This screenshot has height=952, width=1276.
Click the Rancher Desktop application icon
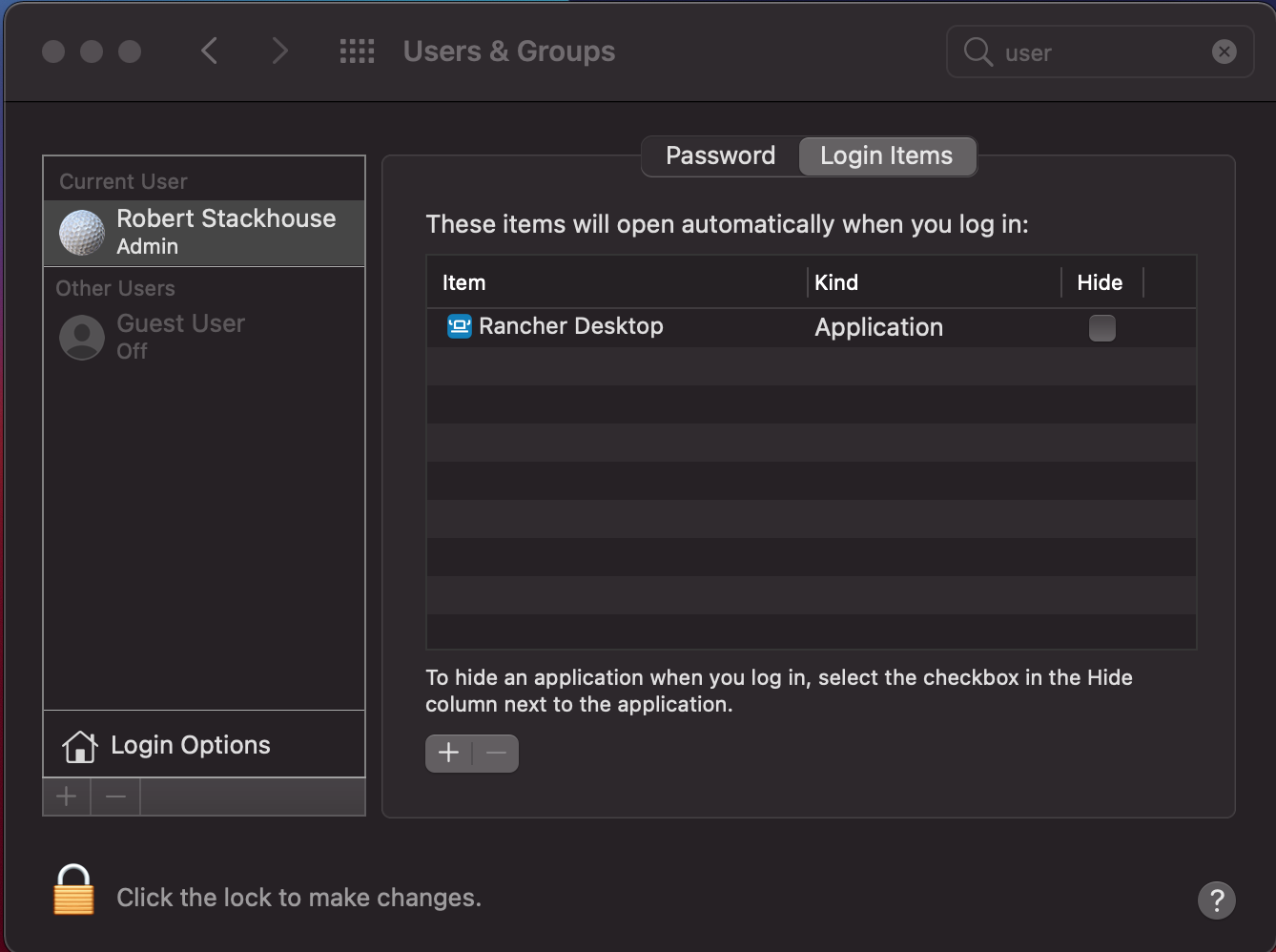pyautogui.click(x=458, y=326)
